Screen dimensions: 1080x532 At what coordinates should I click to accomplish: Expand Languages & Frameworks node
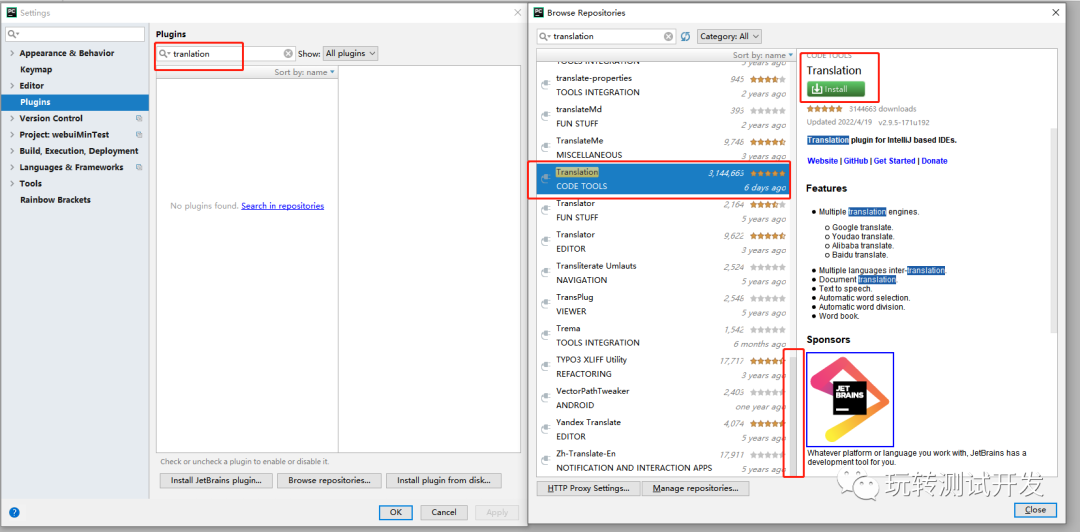(12, 167)
